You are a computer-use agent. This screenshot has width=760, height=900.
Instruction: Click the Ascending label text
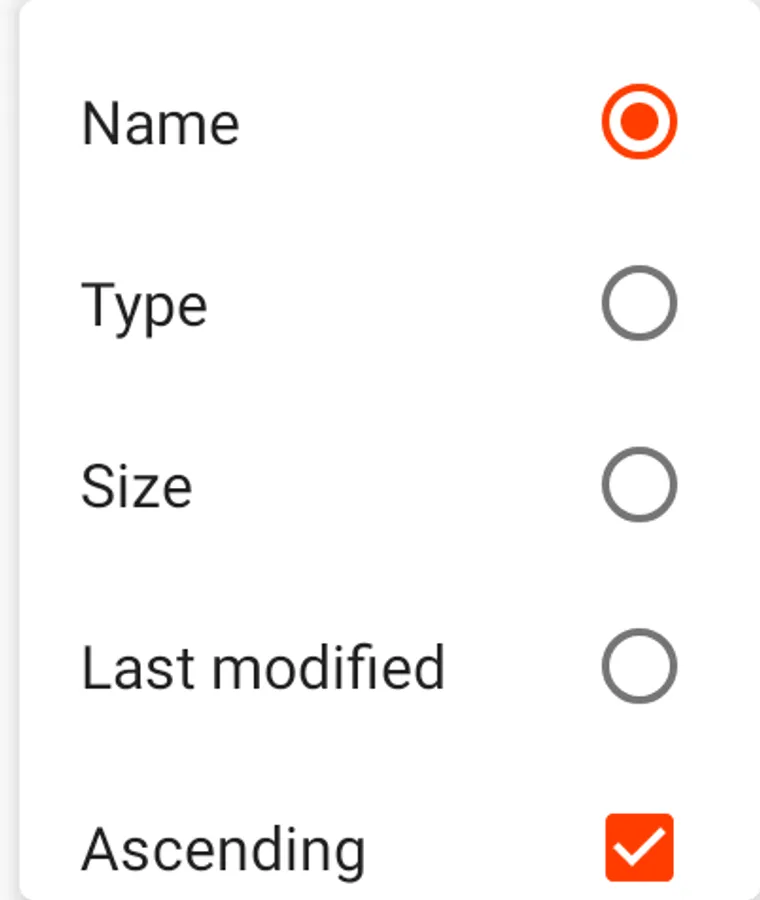(223, 852)
